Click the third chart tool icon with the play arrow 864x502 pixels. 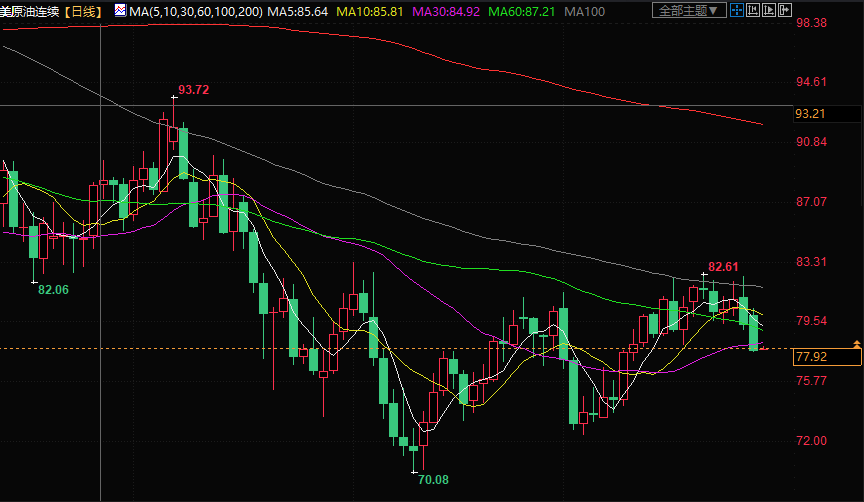pyautogui.click(x=771, y=11)
